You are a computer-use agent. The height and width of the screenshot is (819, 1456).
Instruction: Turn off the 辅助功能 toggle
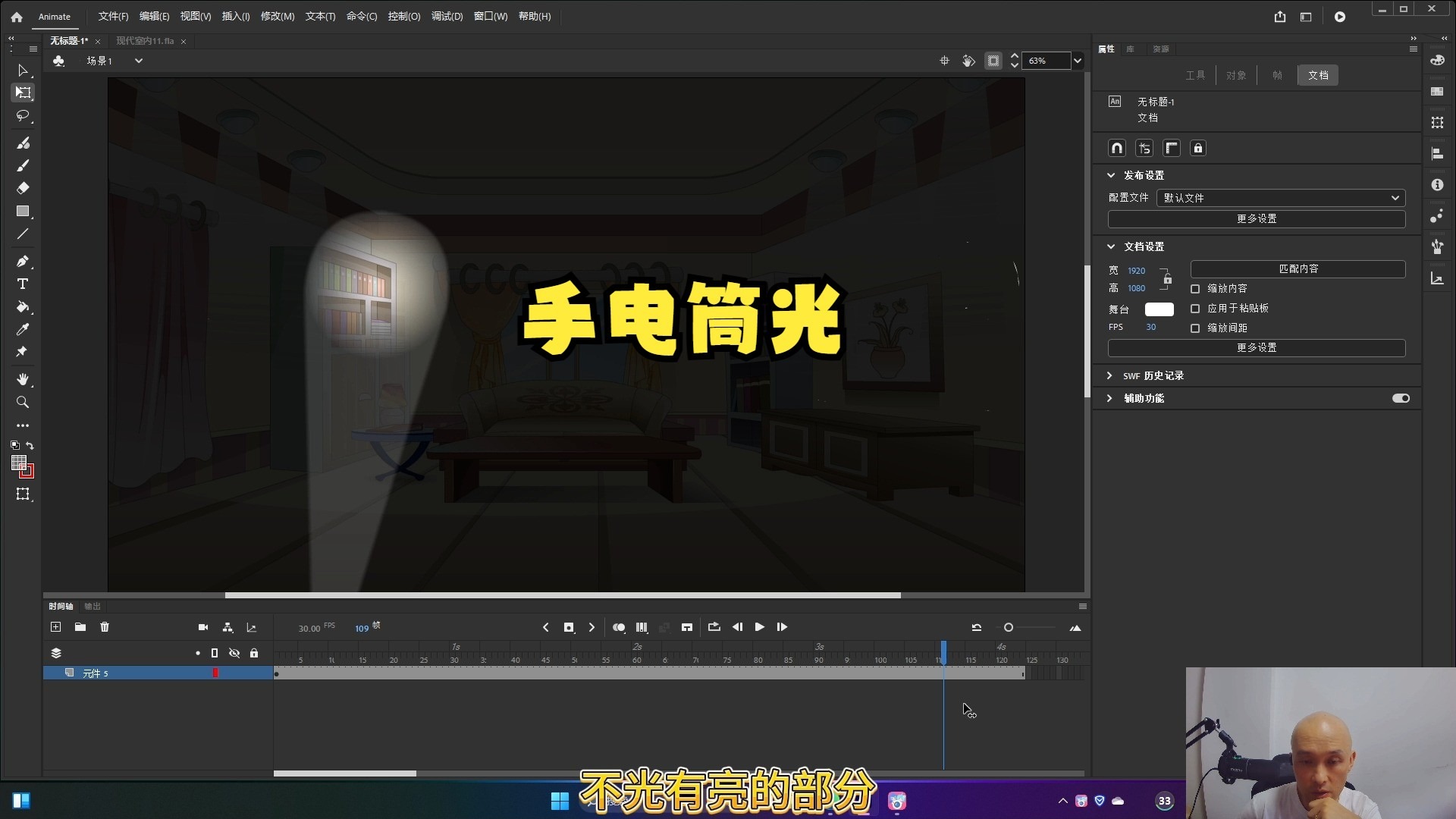pos(1400,397)
